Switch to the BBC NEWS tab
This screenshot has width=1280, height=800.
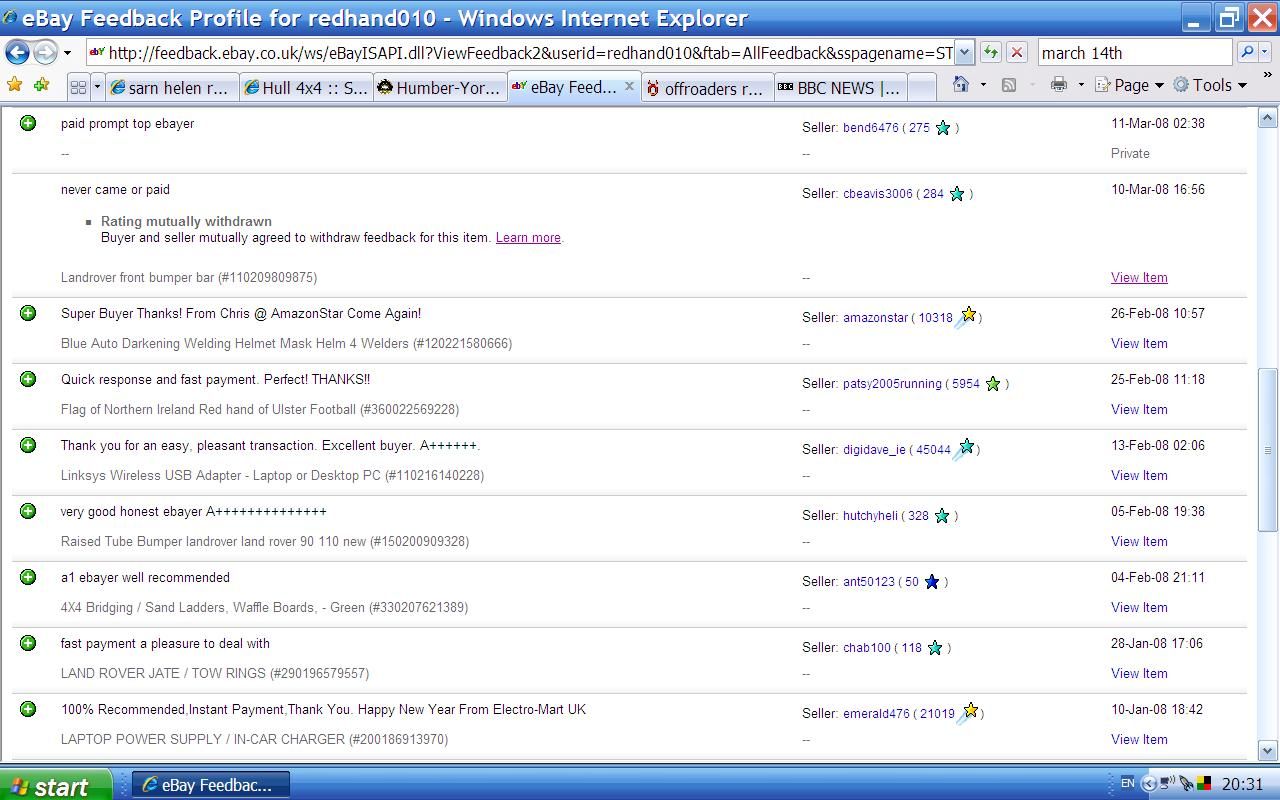coord(841,88)
